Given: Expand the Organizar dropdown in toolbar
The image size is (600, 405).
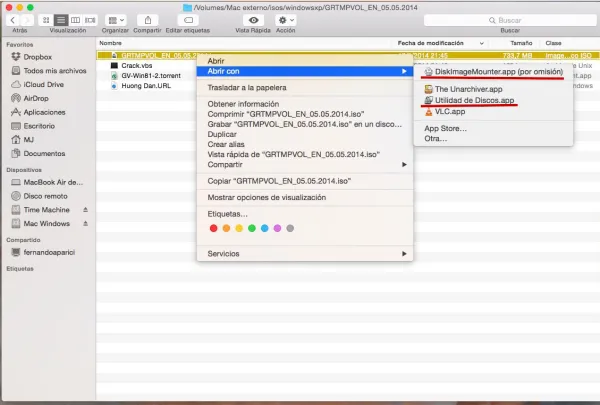Looking at the screenshot, I should (x=115, y=20).
